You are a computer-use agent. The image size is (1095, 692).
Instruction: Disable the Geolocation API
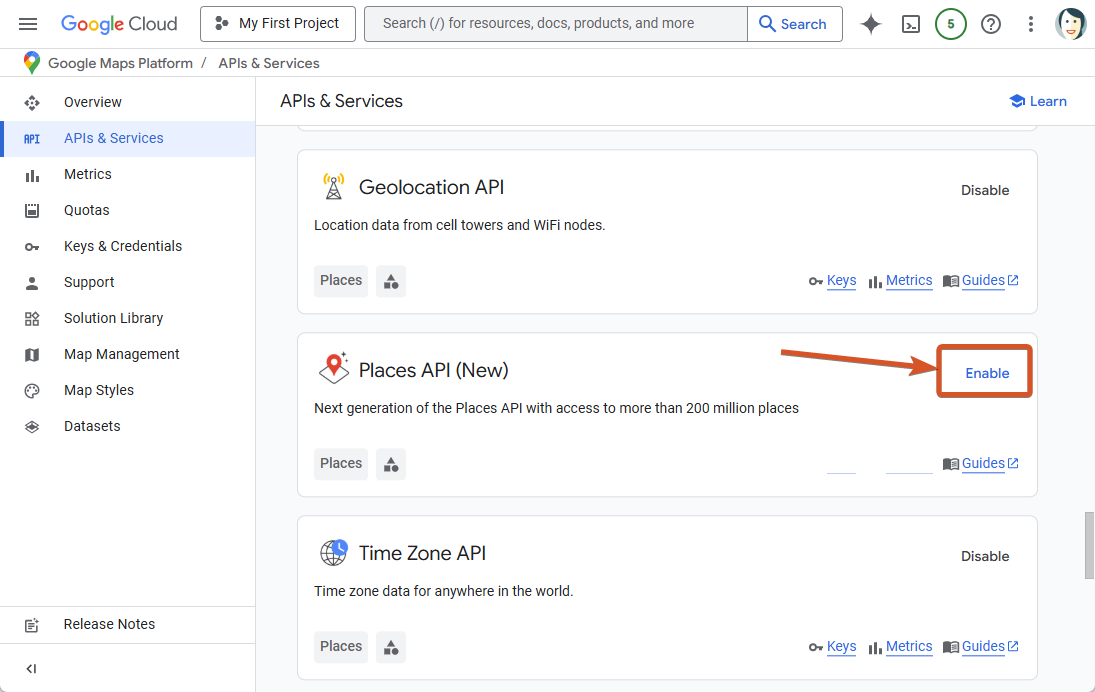coord(985,190)
